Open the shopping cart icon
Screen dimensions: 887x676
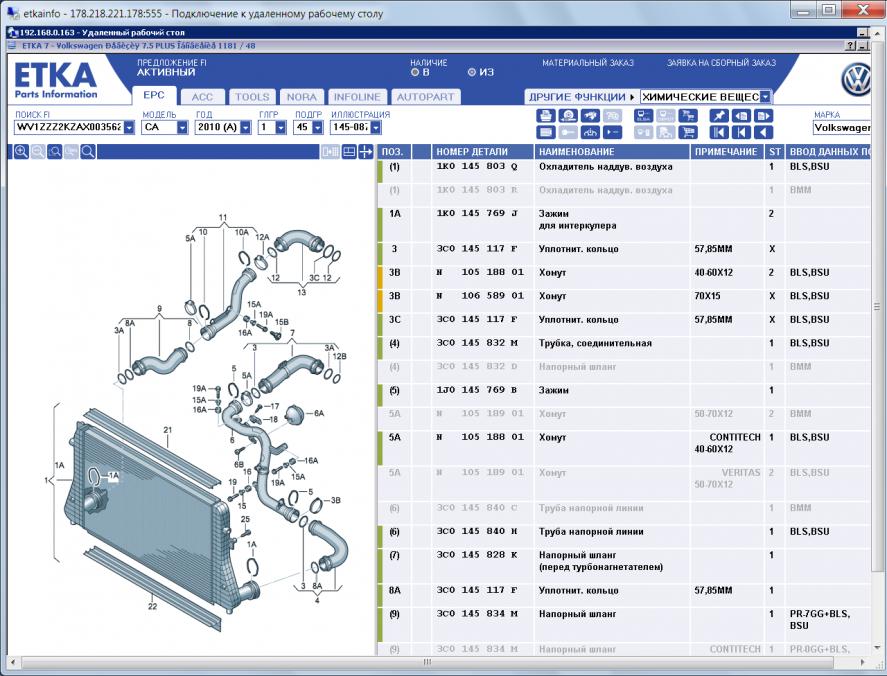coord(688,132)
